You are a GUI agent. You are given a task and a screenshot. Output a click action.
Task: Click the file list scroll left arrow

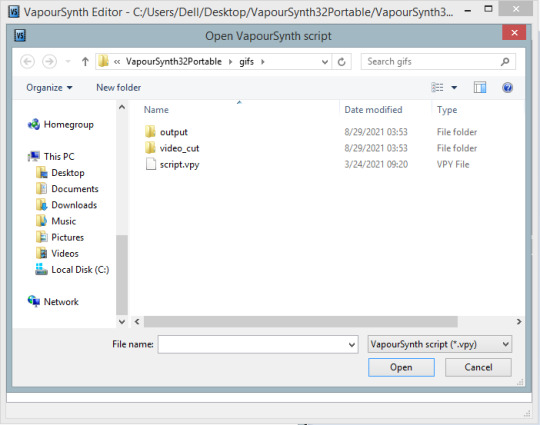[137, 322]
